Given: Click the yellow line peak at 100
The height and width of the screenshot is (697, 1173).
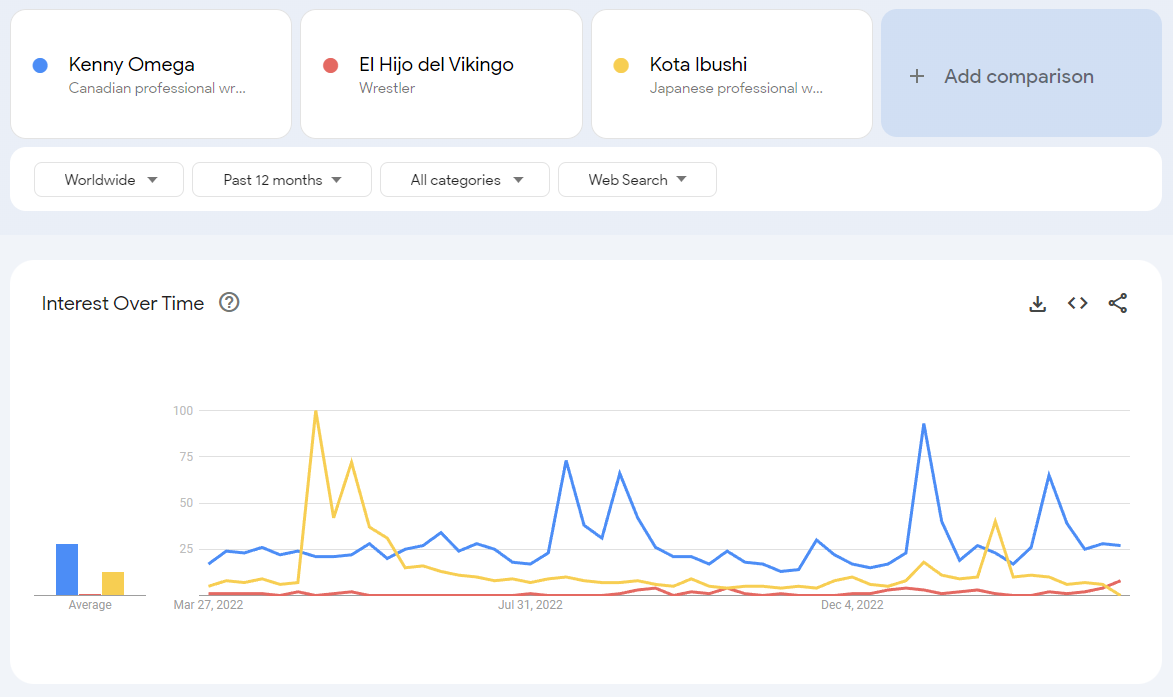Looking at the screenshot, I should pos(316,411).
